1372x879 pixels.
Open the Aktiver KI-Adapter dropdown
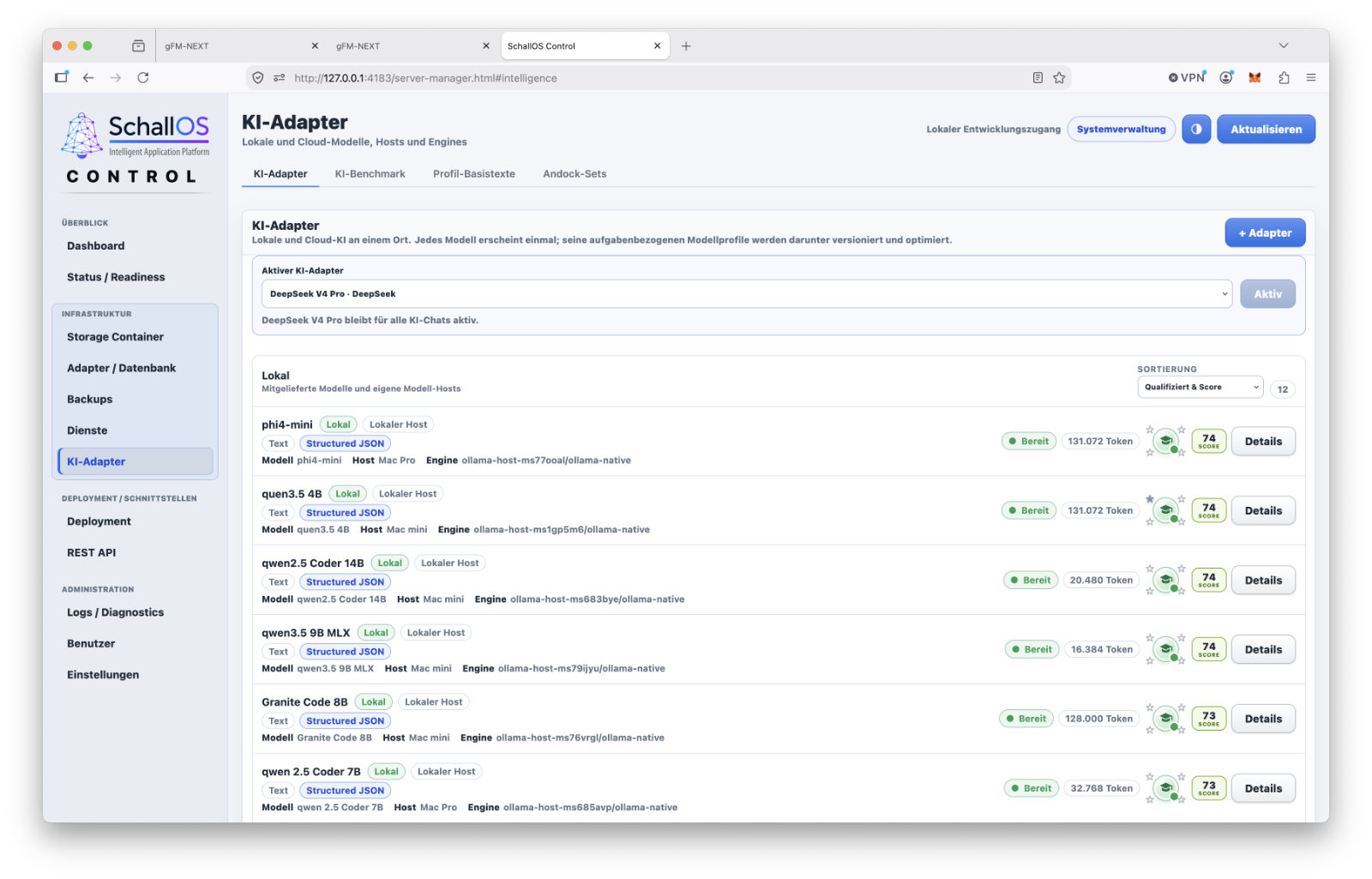(746, 294)
